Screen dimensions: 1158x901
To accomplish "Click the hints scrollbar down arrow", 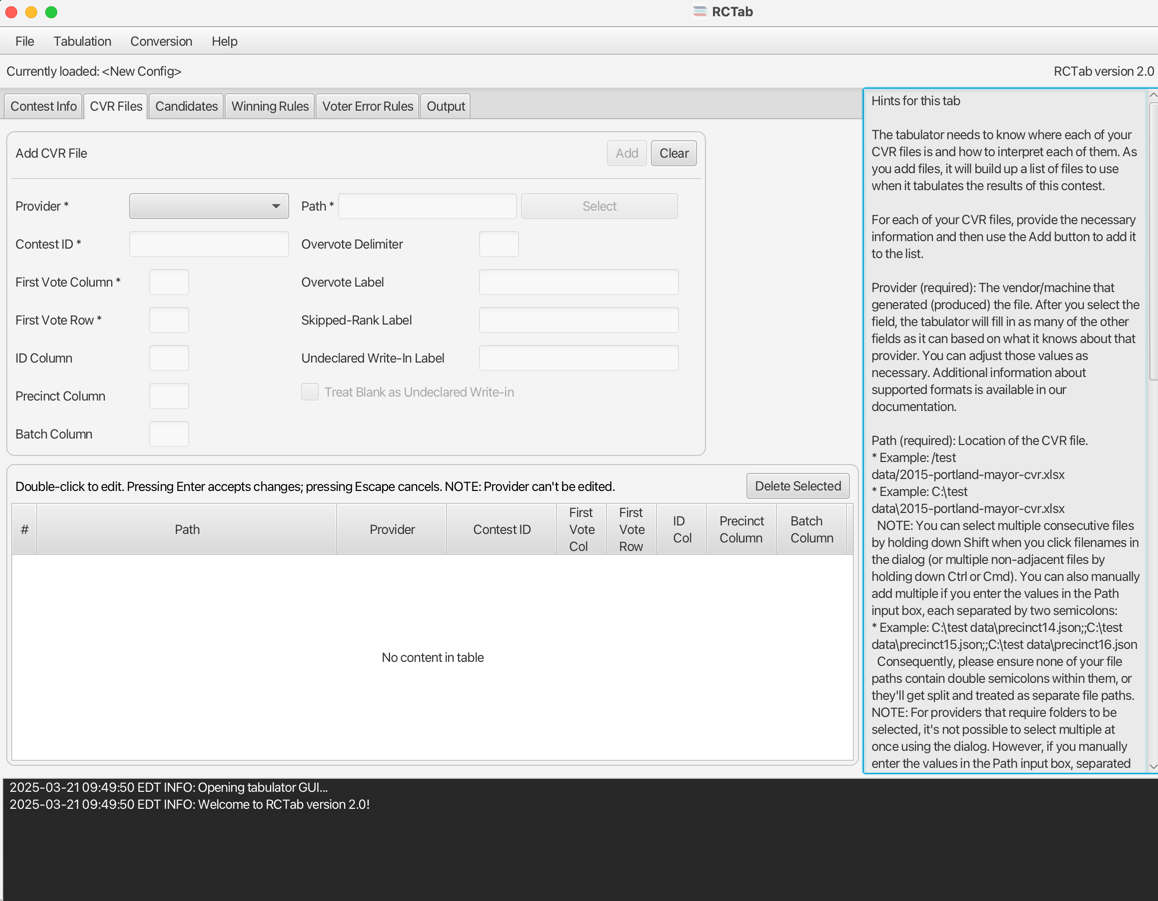I will tap(1153, 767).
